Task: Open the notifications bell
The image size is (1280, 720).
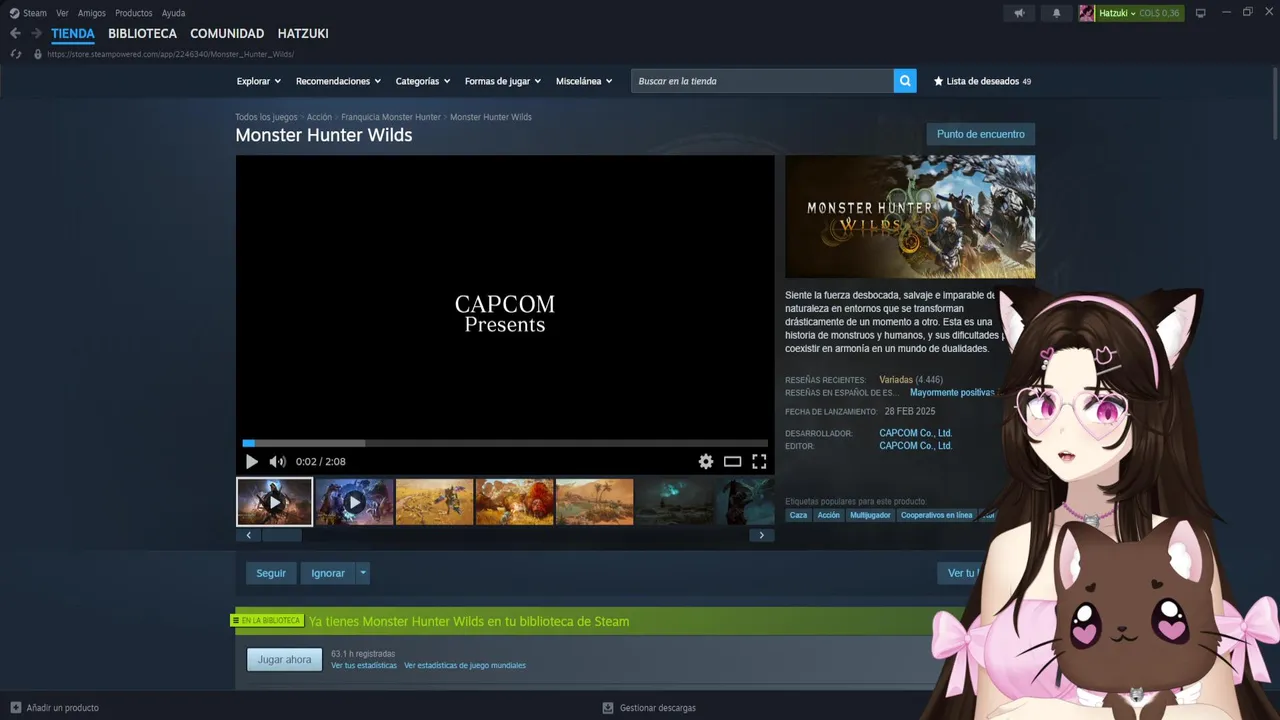Action: point(1056,13)
